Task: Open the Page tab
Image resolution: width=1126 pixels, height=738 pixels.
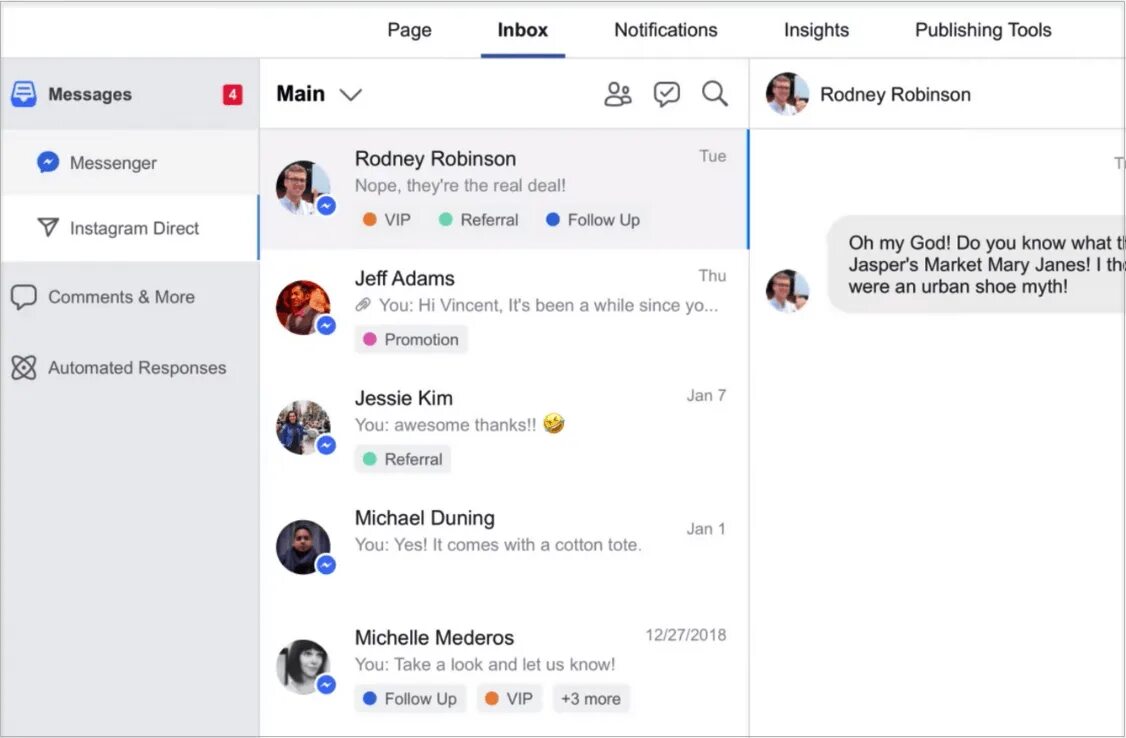Action: [x=409, y=30]
